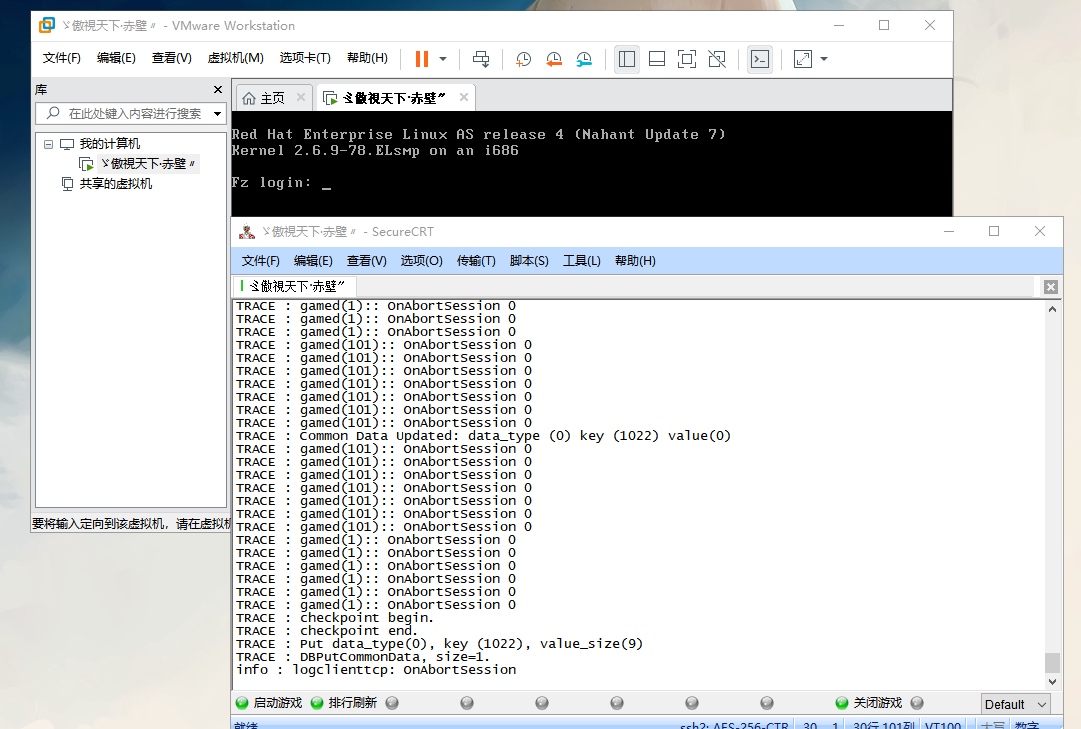Open VMware 文件(F) menu
1081x729 pixels.
61,58
